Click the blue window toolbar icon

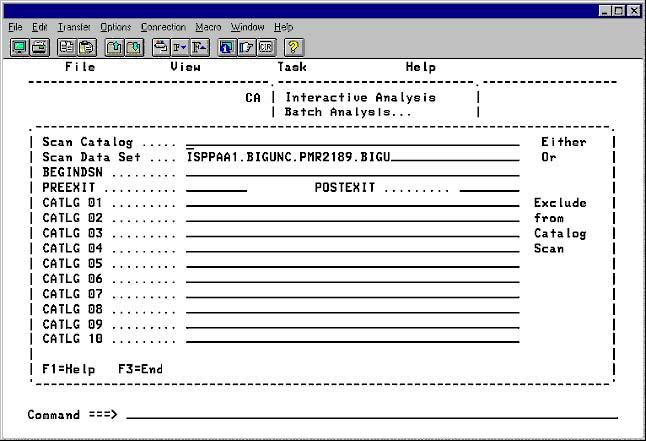[x=227, y=47]
